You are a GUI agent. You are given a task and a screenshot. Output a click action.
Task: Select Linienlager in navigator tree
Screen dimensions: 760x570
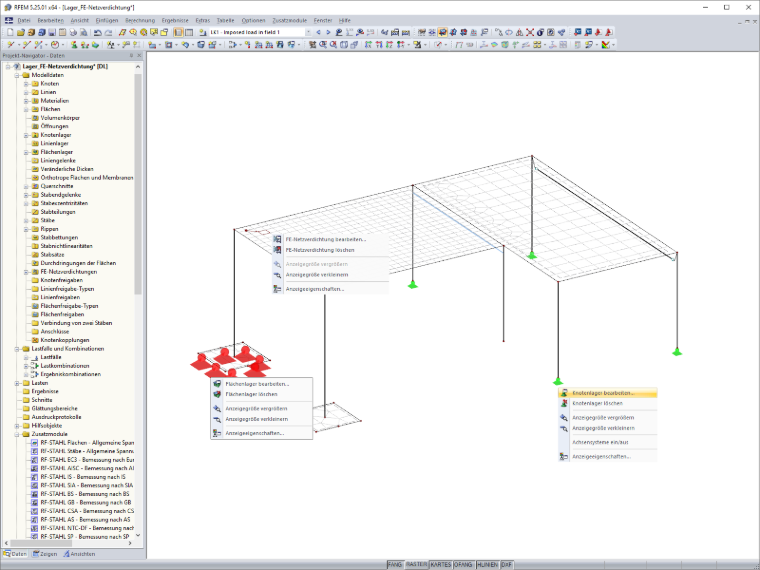[x=54, y=143]
